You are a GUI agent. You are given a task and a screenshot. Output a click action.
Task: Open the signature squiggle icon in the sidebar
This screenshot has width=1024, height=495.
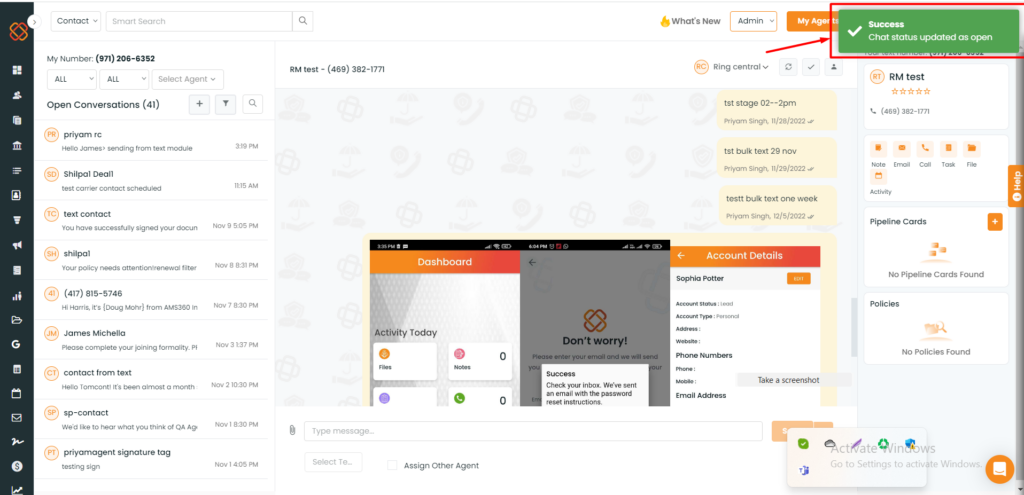tap(17, 442)
